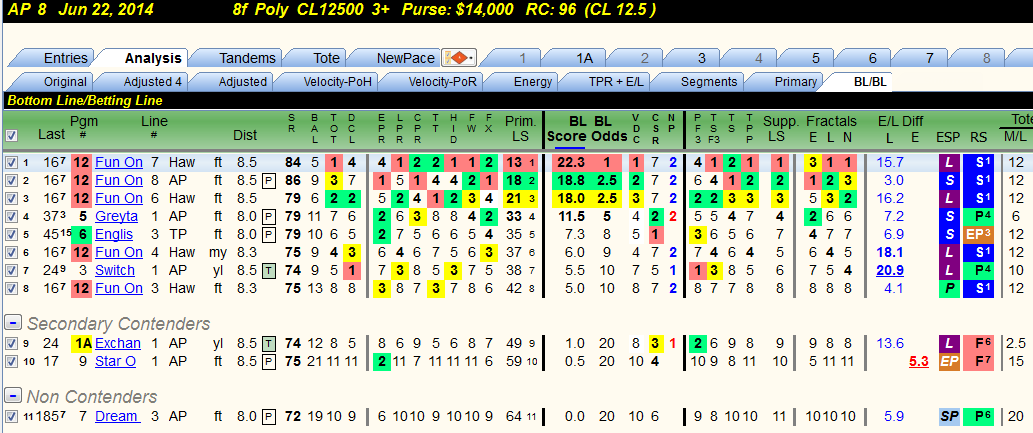Toggle the select-all checkbox in header row
The height and width of the screenshot is (433, 1033).
coord(12,135)
